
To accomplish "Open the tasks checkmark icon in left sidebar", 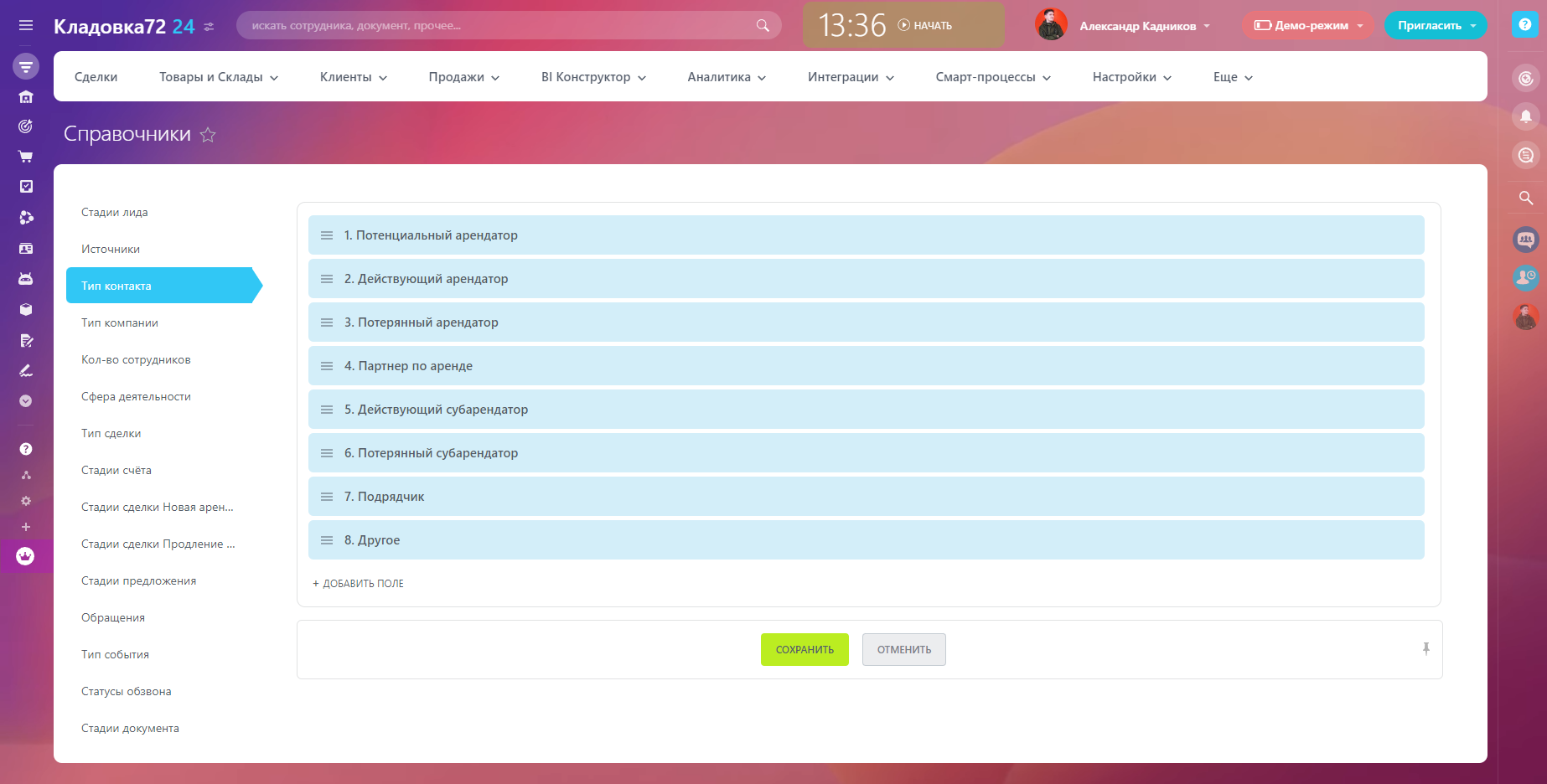I will point(26,187).
